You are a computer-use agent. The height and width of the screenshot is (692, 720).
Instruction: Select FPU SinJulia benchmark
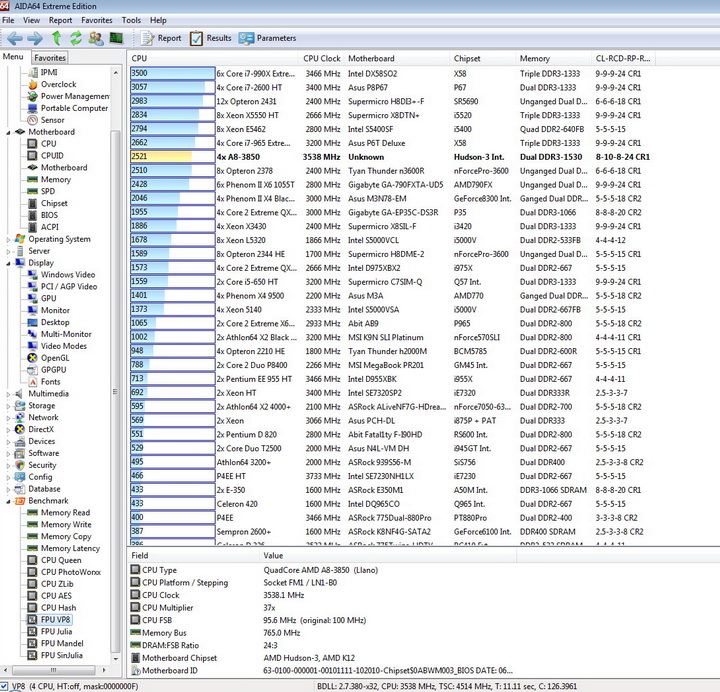[x=62, y=655]
